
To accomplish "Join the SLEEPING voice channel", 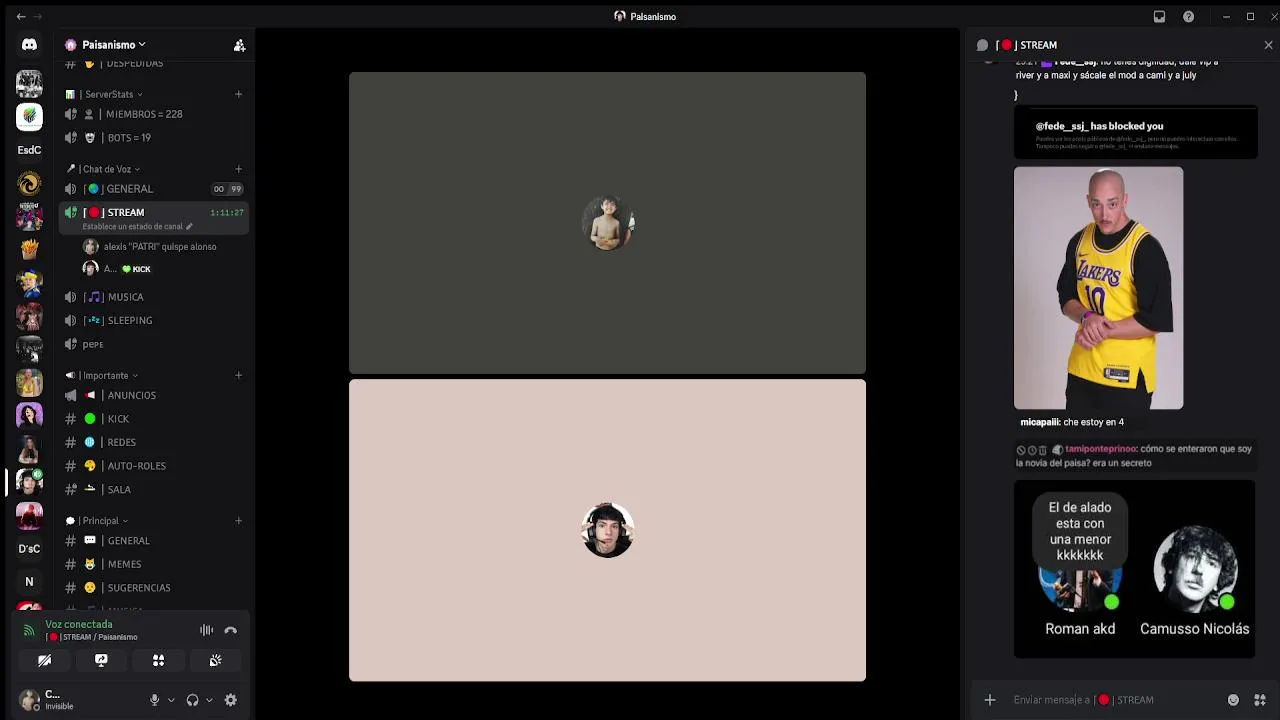I will pos(153,320).
